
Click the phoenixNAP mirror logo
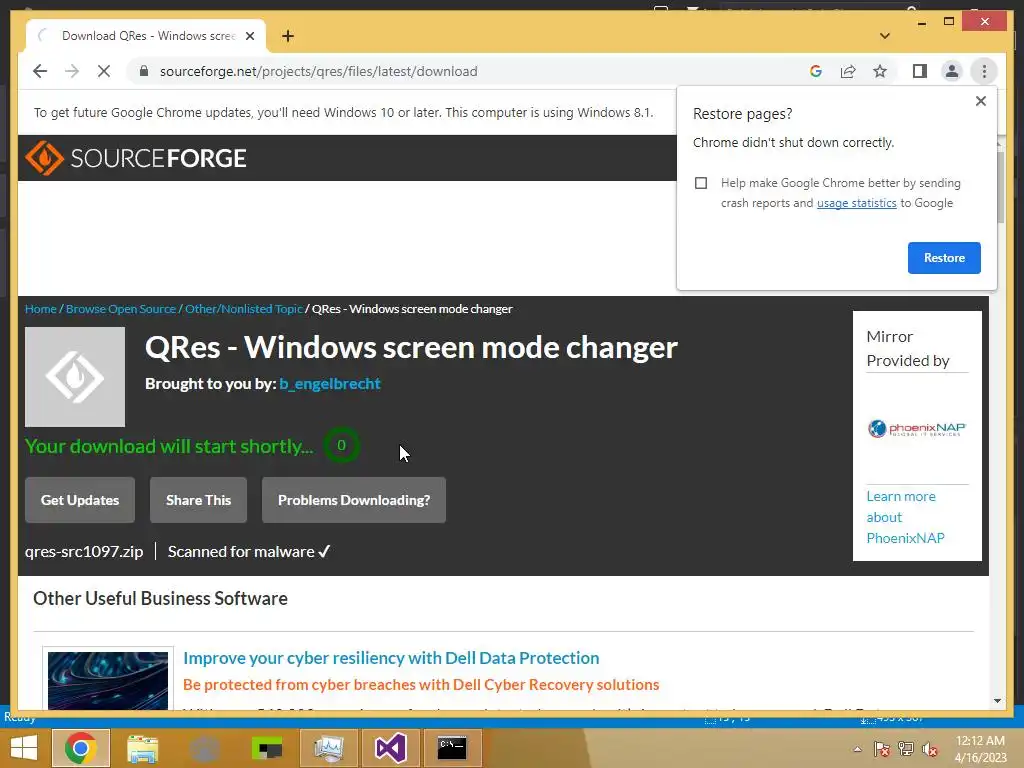917,428
